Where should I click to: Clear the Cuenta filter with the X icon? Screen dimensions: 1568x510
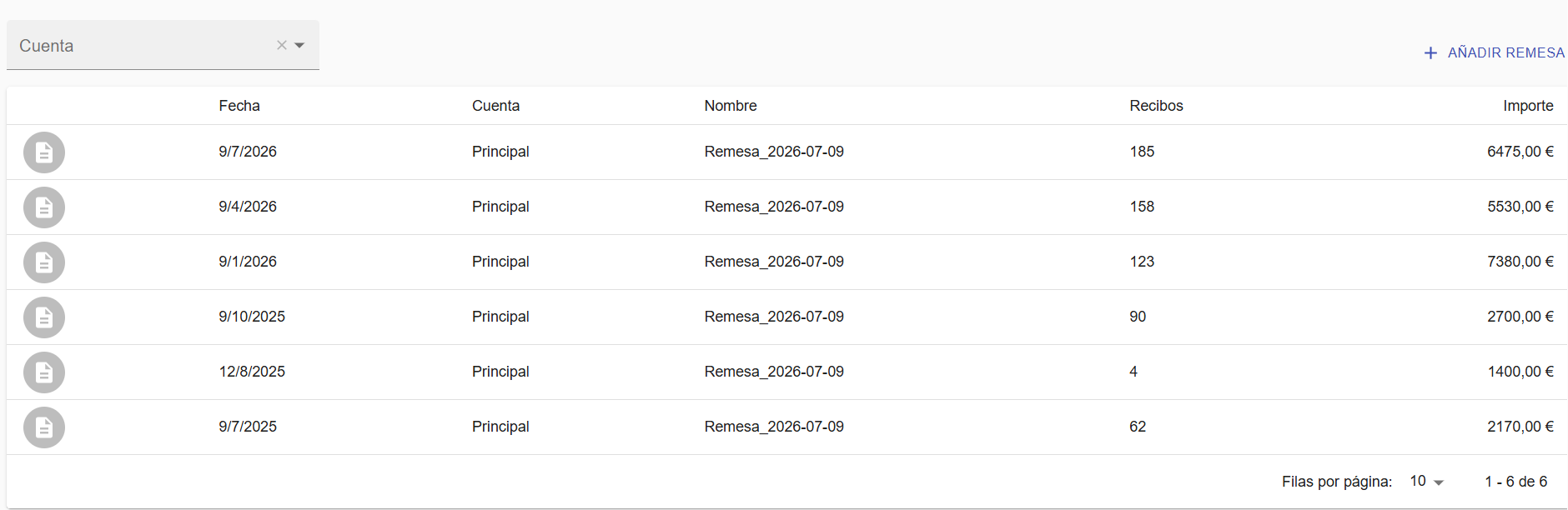282,45
